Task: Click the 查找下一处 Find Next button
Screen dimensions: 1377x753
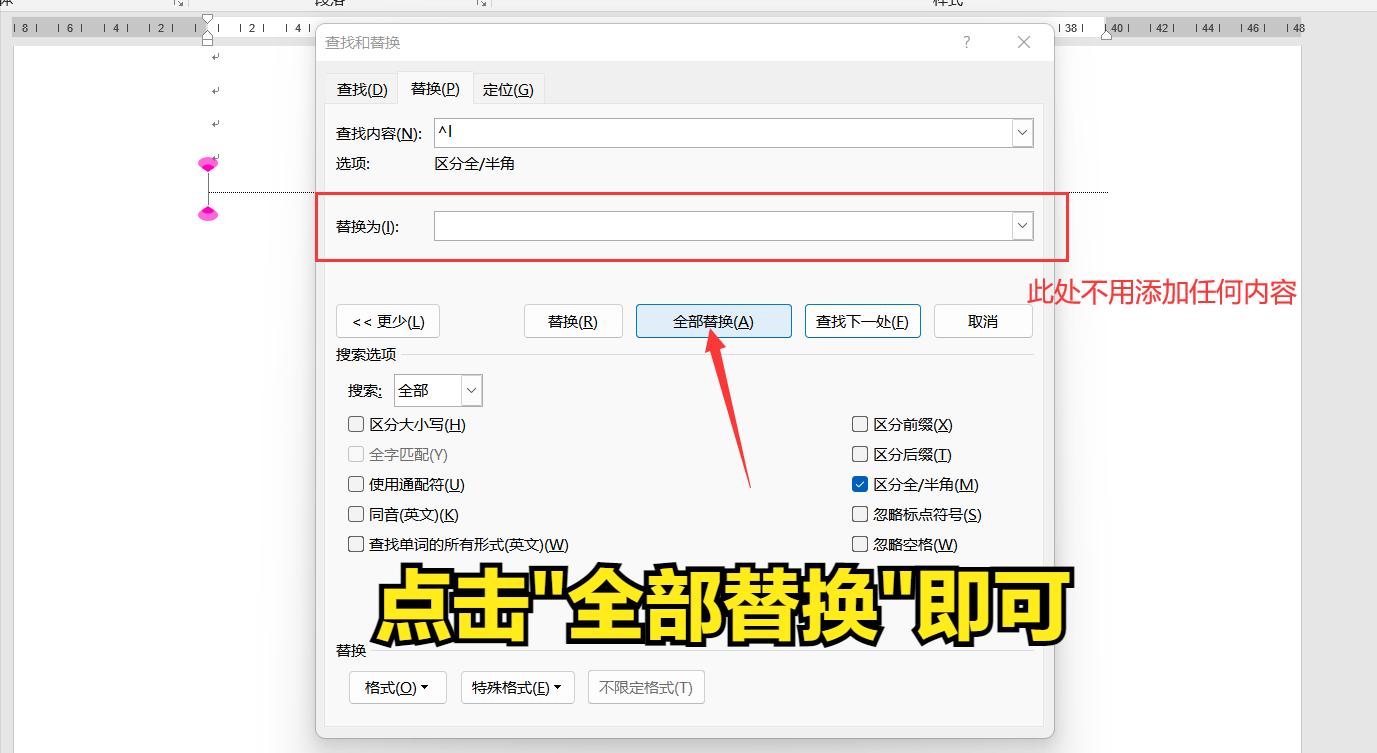Action: [x=862, y=320]
